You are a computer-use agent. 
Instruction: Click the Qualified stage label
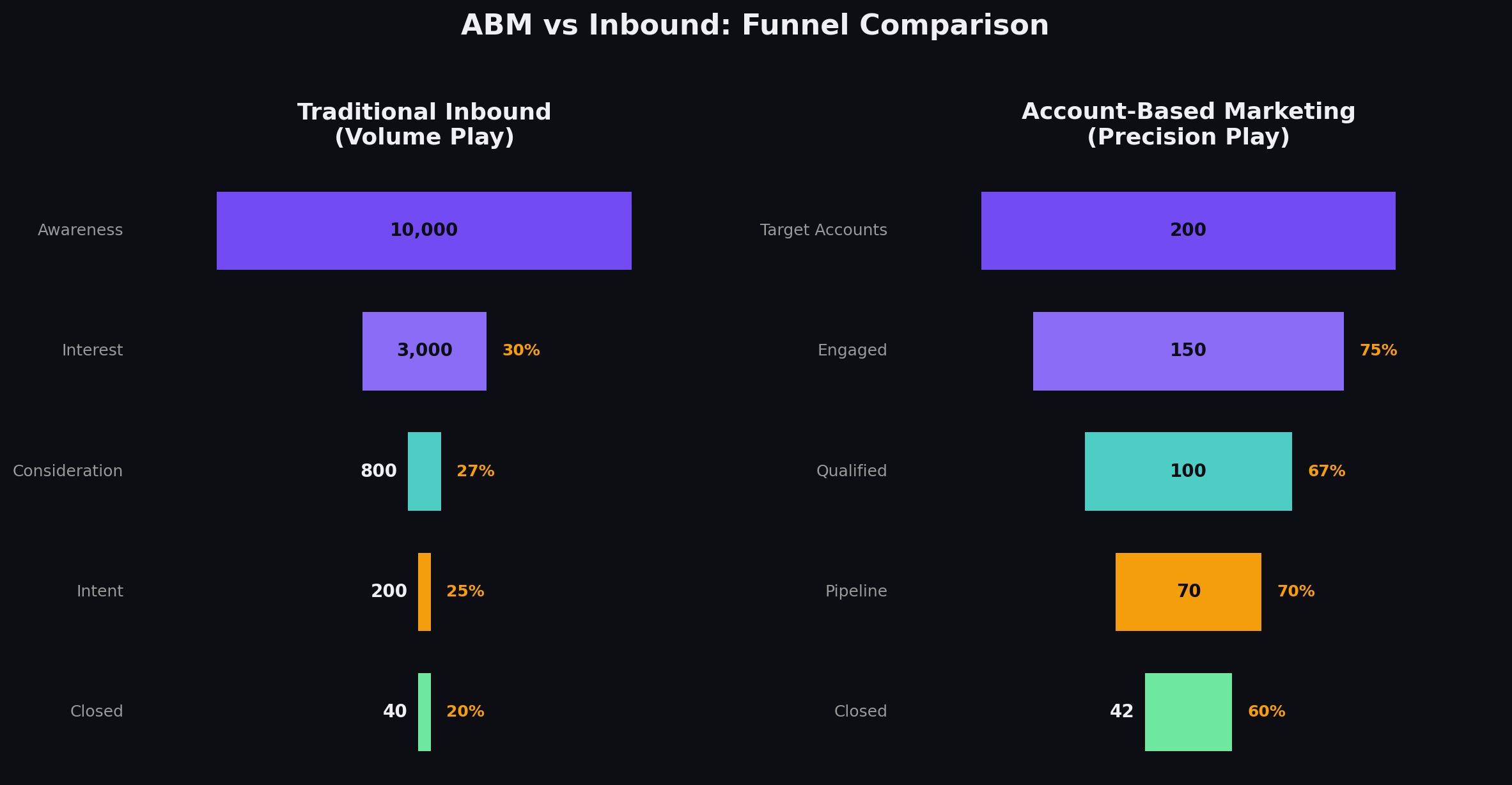852,470
